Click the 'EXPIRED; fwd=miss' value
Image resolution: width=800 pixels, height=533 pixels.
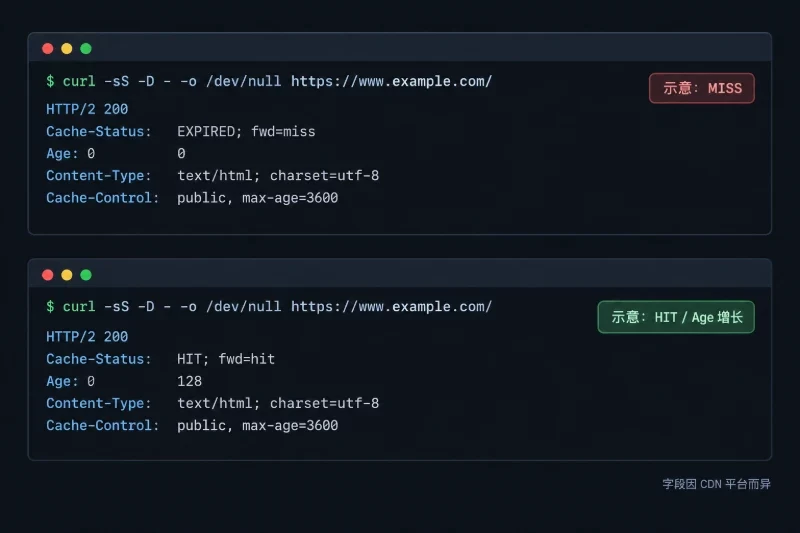pos(246,132)
